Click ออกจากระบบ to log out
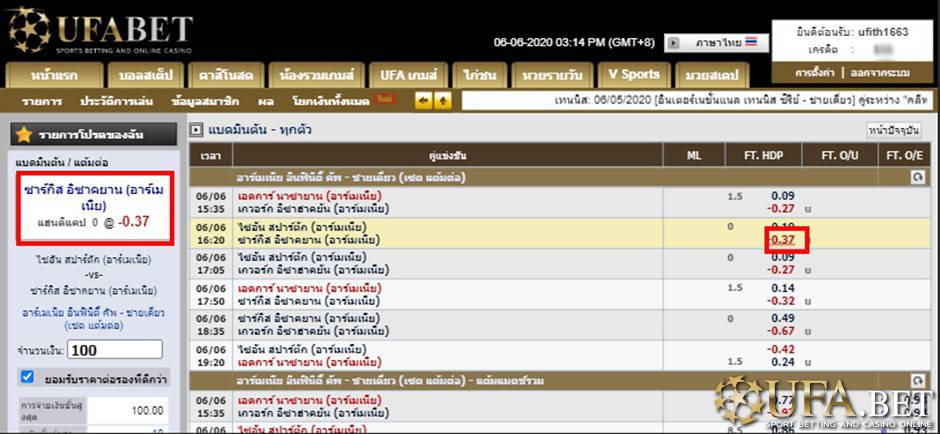The width and height of the screenshot is (940, 434). click(x=880, y=73)
